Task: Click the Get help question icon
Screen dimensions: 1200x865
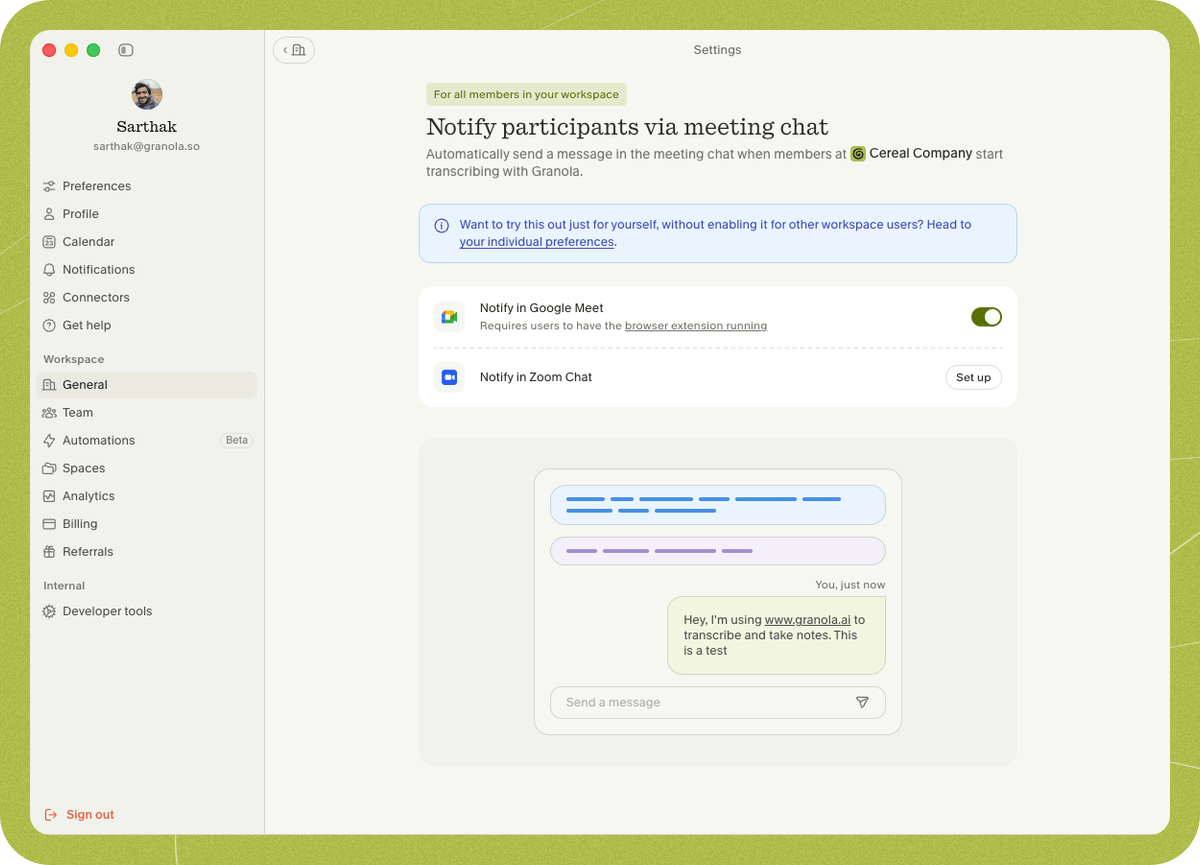Action: (x=49, y=326)
